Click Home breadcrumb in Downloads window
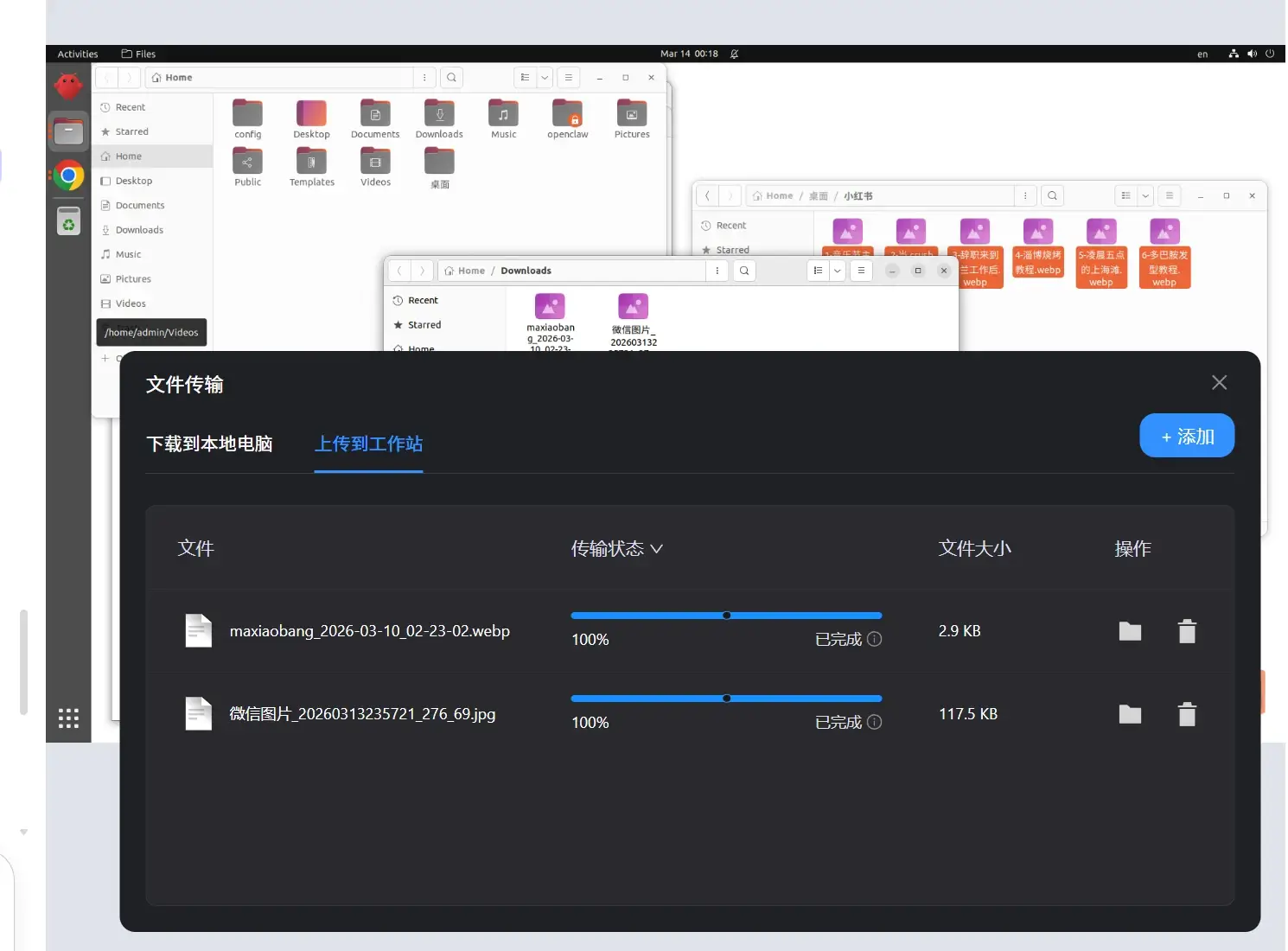 click(x=465, y=271)
